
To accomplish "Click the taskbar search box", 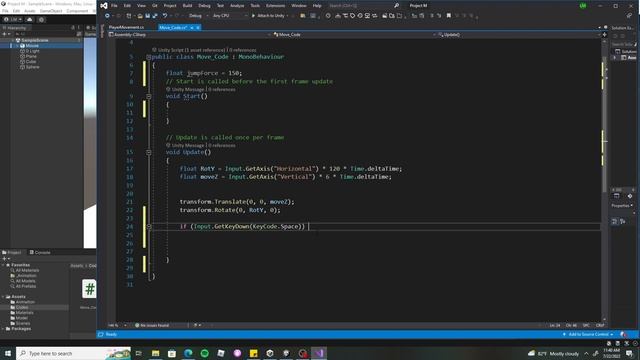I will pos(73,353).
